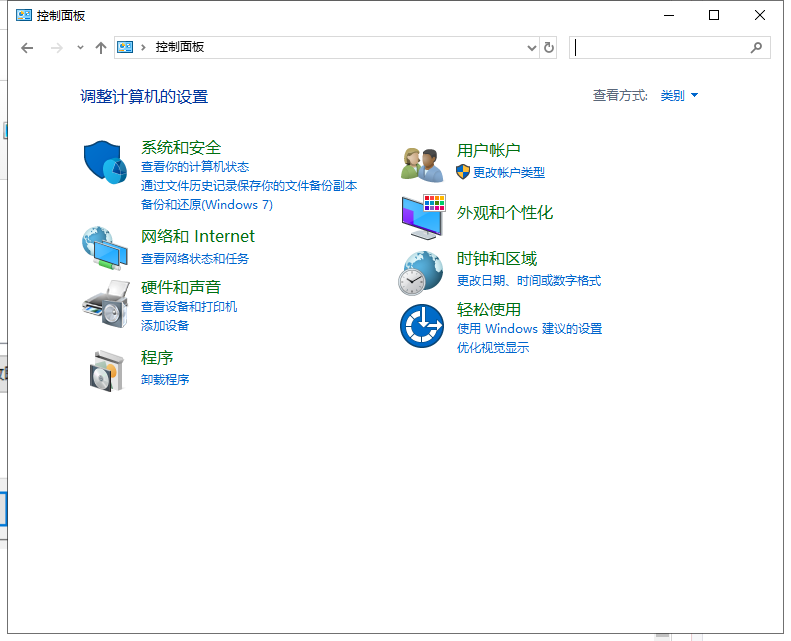The height and width of the screenshot is (641, 791).
Task: Open the 时钟和区域 clock globe icon
Action: (421, 273)
